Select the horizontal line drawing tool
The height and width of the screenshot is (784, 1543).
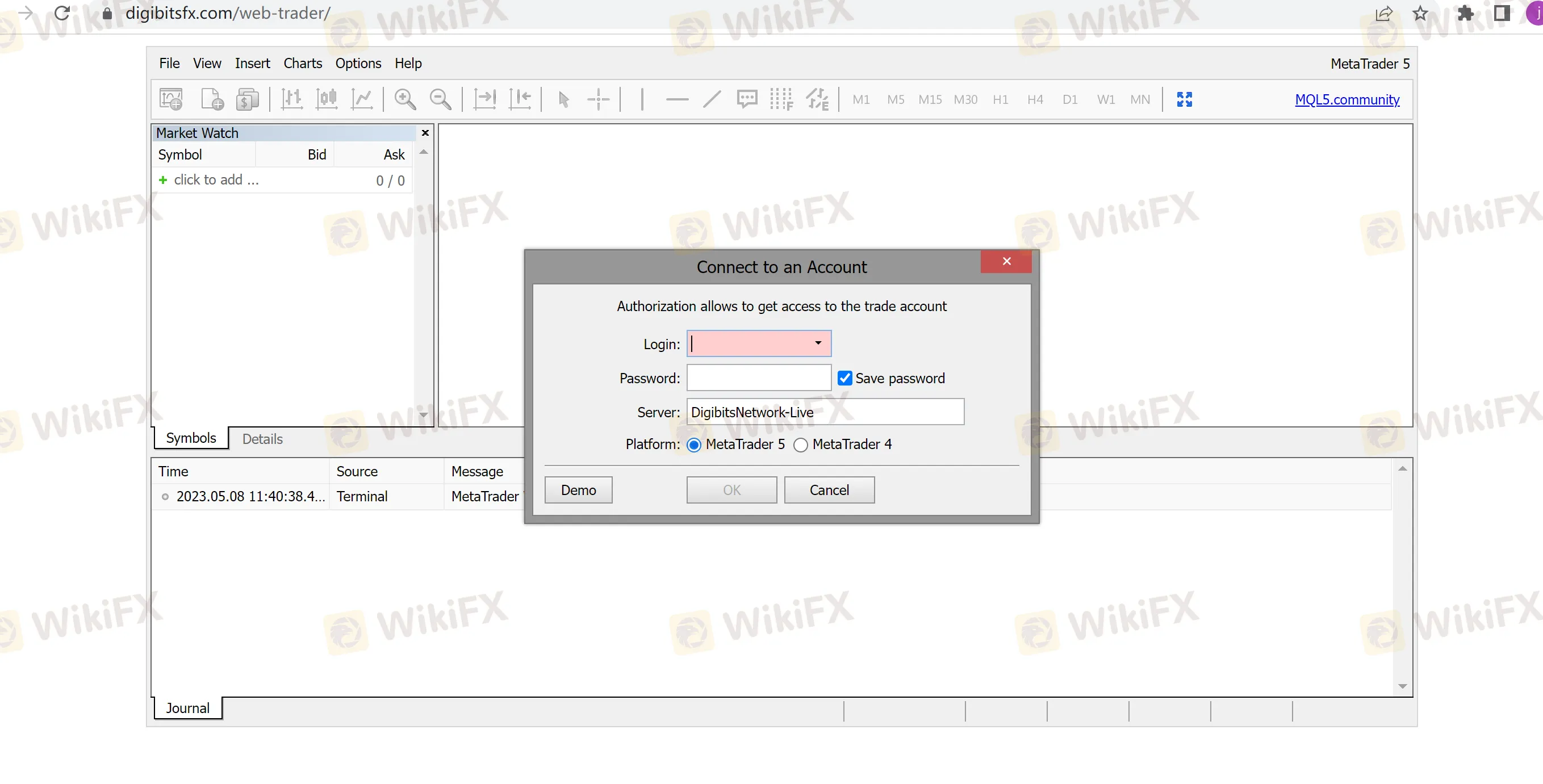pos(676,99)
